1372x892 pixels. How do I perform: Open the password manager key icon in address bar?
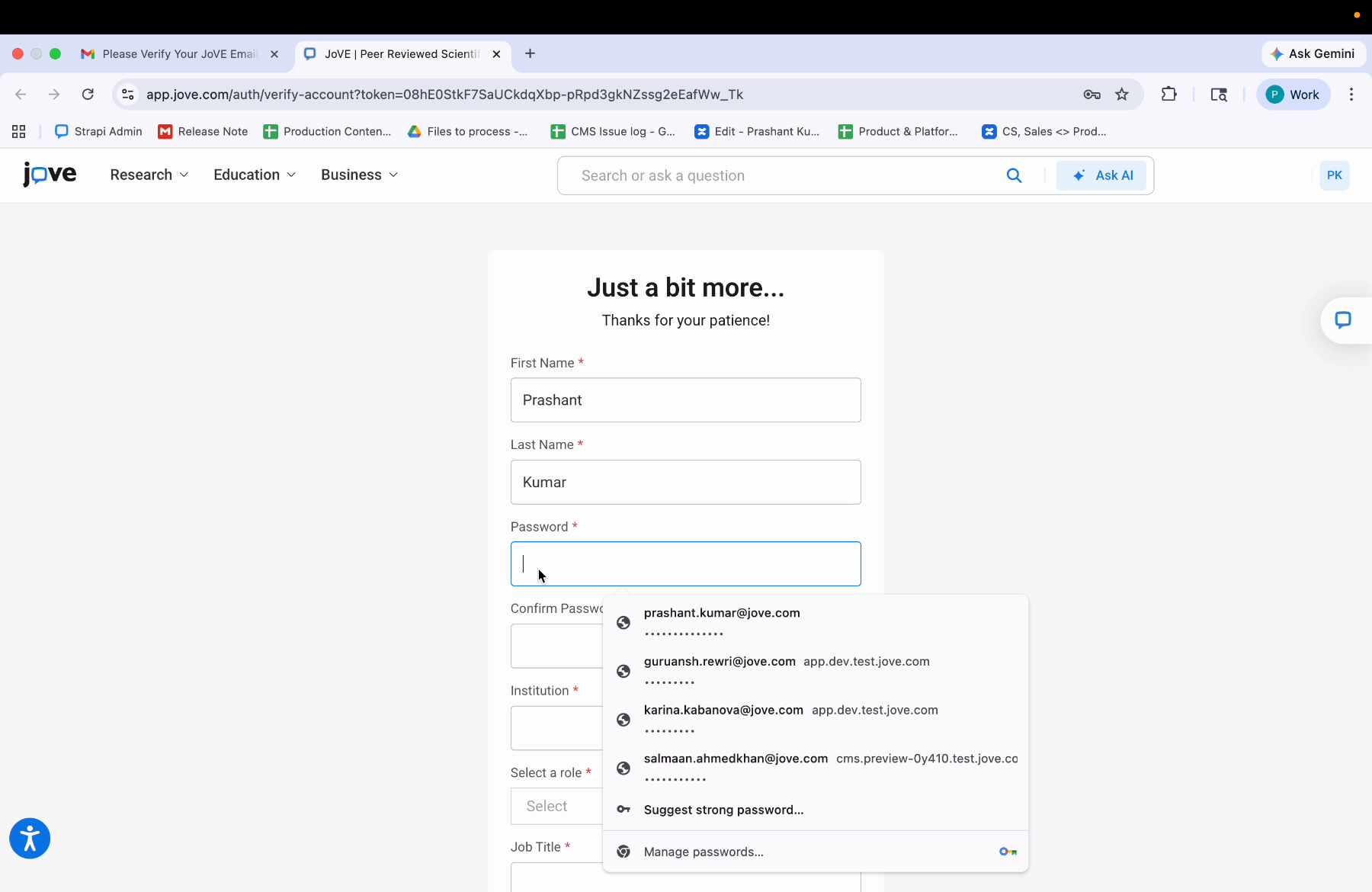coord(1092,94)
